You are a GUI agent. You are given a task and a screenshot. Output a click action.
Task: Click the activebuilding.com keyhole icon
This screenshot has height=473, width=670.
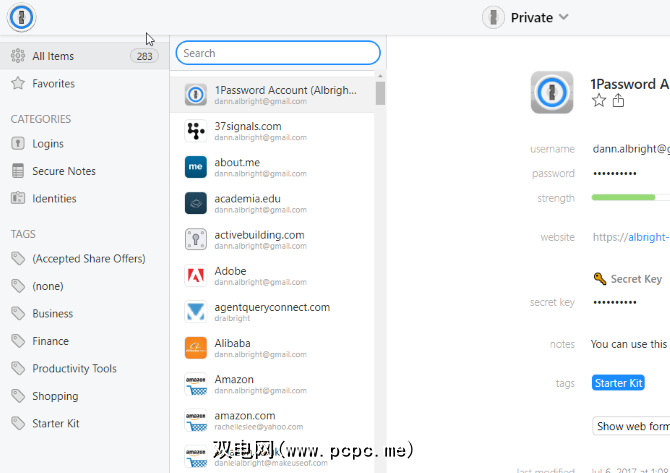click(196, 239)
